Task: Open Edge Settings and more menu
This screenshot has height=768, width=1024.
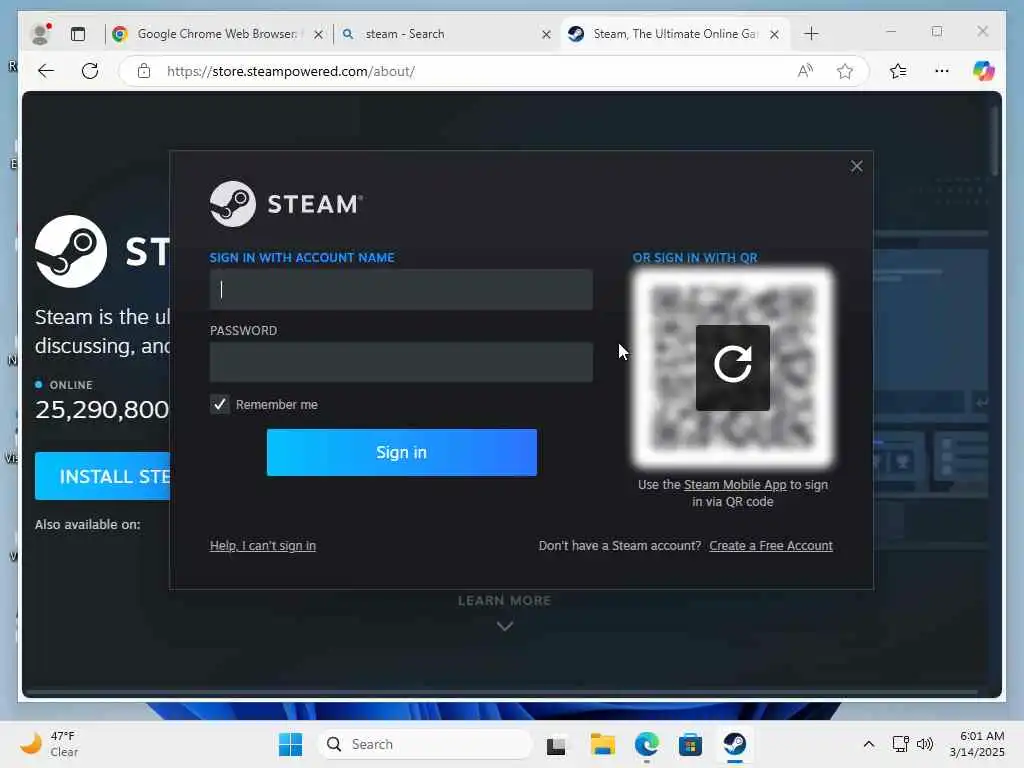Action: click(x=942, y=71)
